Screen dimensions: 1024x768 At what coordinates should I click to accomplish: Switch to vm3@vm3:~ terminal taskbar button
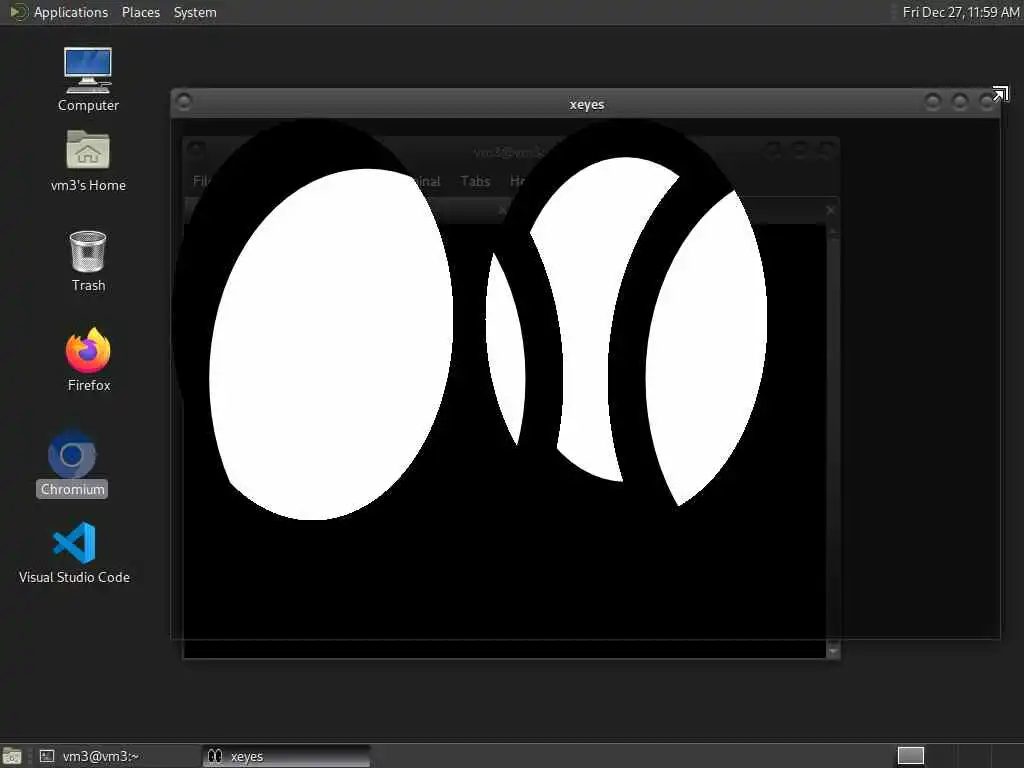click(118, 756)
